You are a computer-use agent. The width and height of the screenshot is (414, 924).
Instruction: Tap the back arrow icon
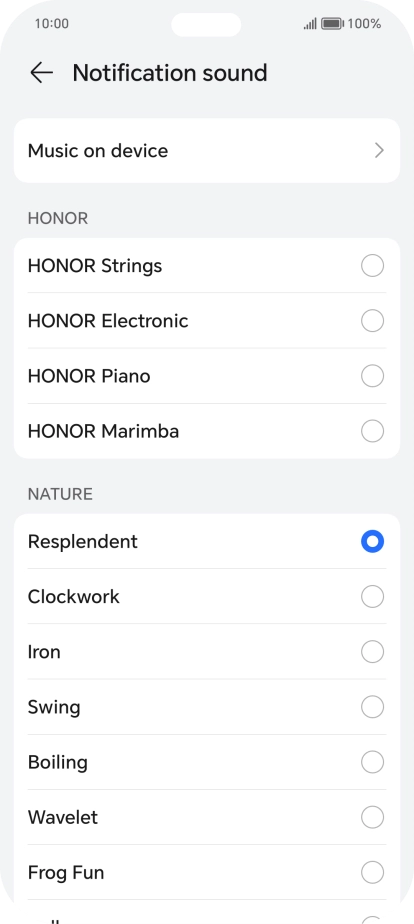tap(41, 73)
